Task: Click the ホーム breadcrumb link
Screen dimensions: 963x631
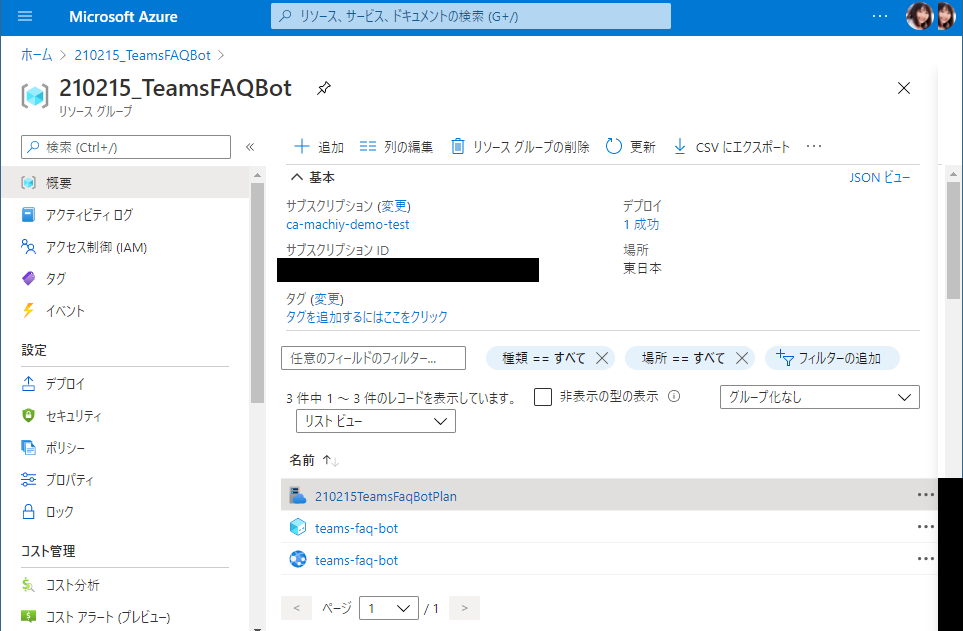Action: click(x=37, y=55)
